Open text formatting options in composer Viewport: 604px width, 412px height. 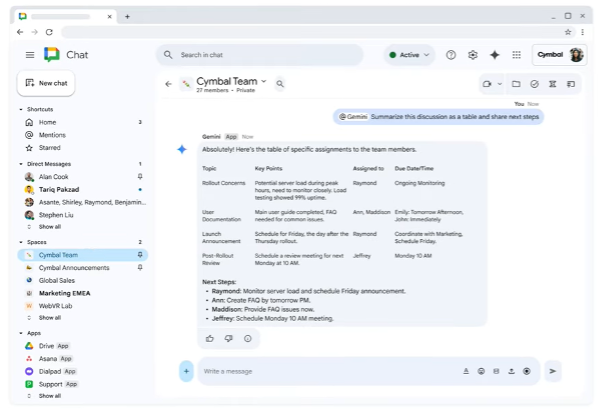pos(466,371)
